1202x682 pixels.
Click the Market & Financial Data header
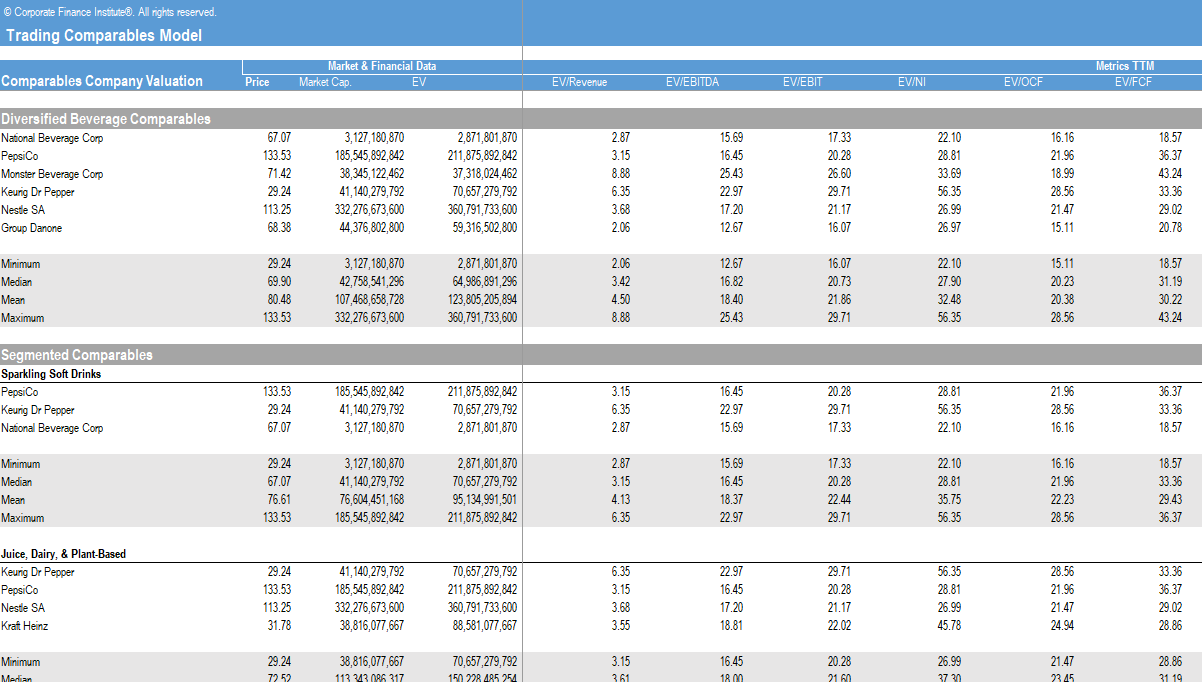382,66
